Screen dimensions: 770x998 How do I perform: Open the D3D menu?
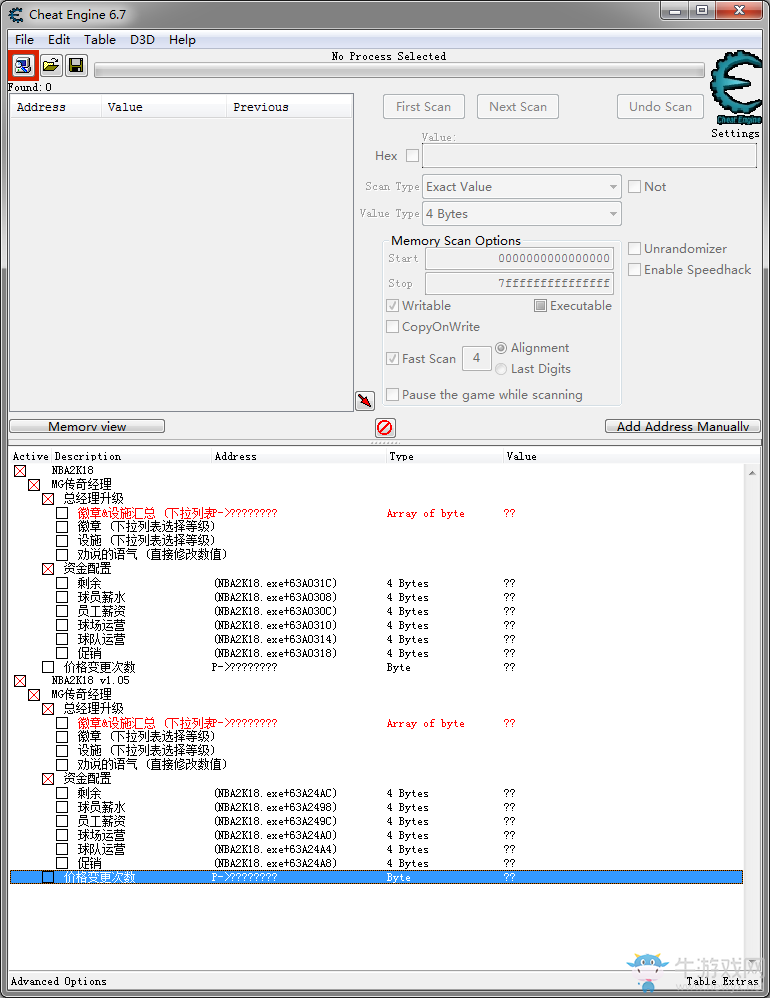(143, 39)
